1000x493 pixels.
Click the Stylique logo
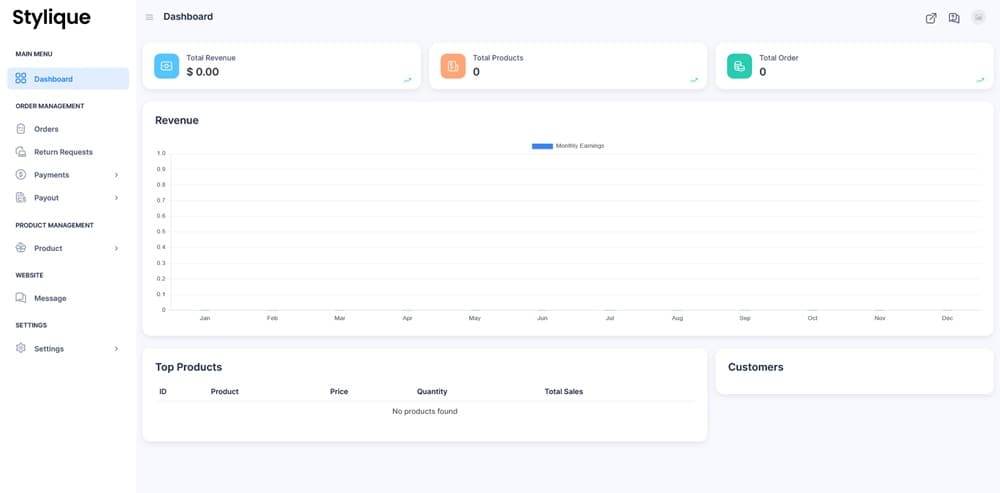51,18
